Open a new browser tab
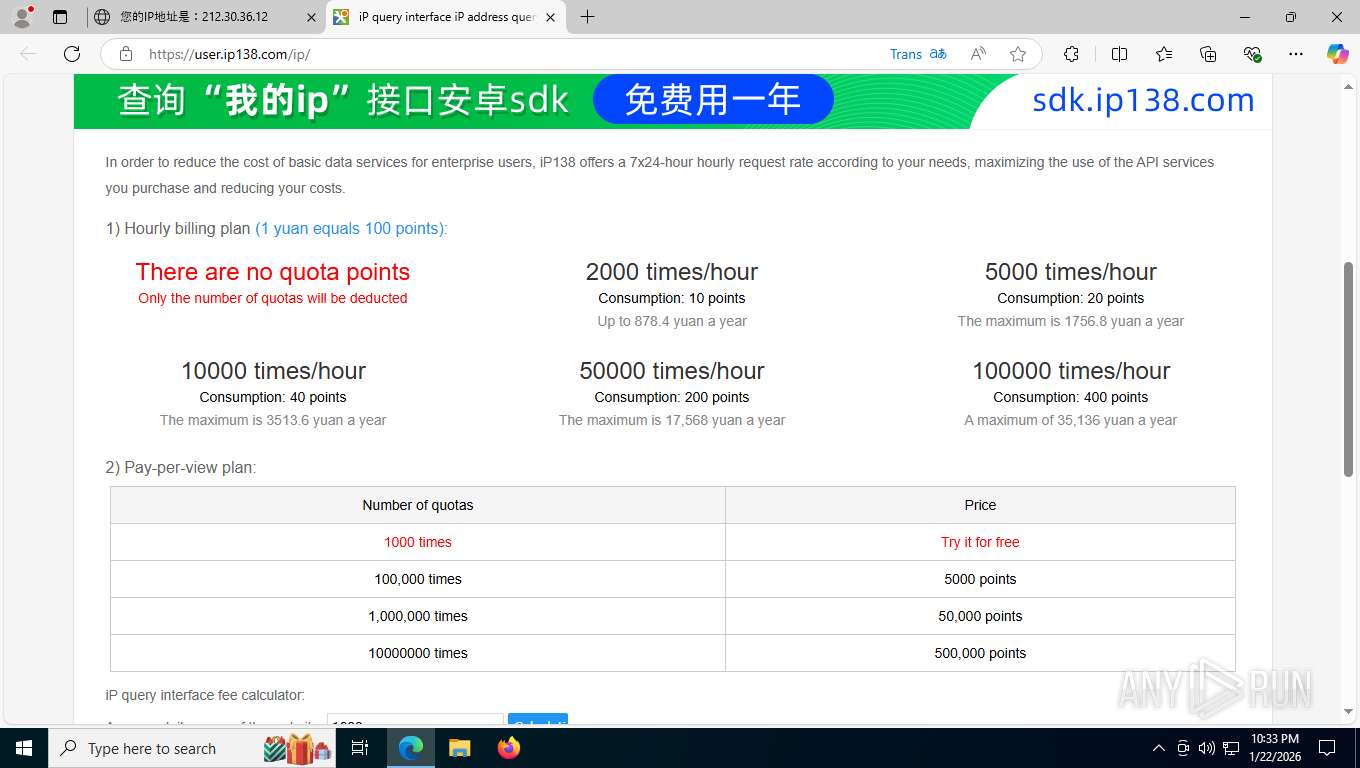Viewport: 1360px width, 768px height. click(x=587, y=17)
